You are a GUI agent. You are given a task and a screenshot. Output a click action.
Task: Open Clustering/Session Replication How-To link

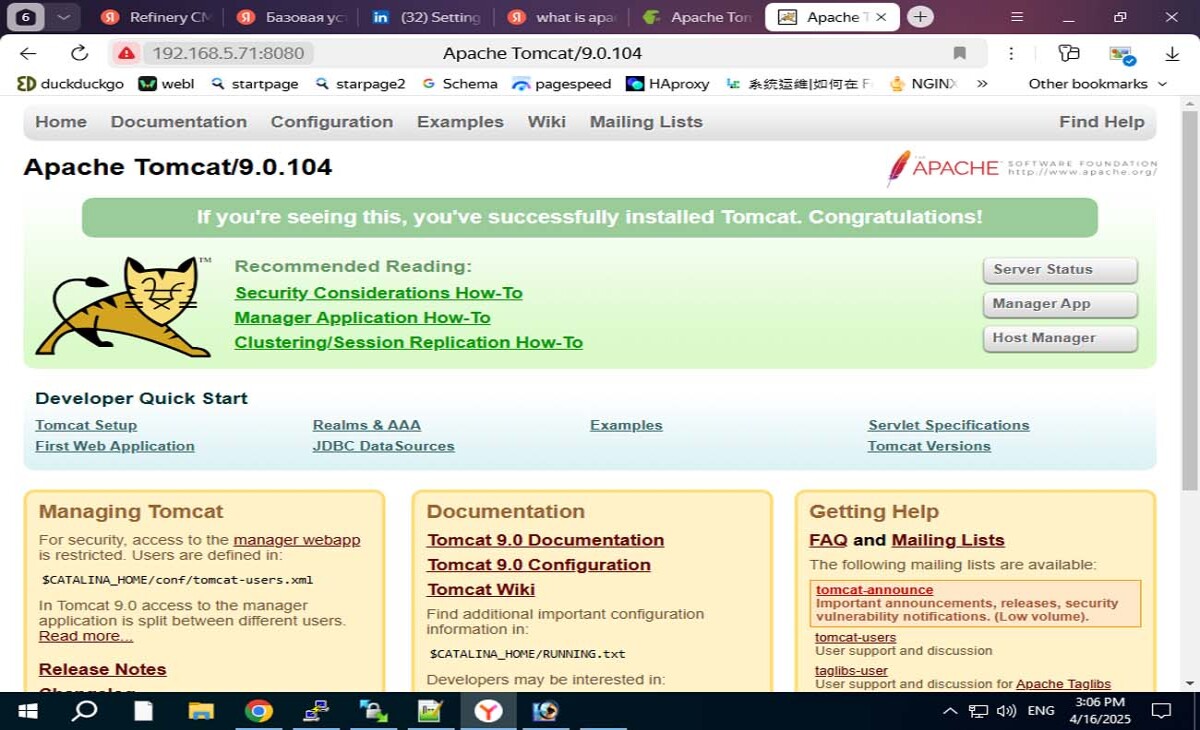point(408,343)
